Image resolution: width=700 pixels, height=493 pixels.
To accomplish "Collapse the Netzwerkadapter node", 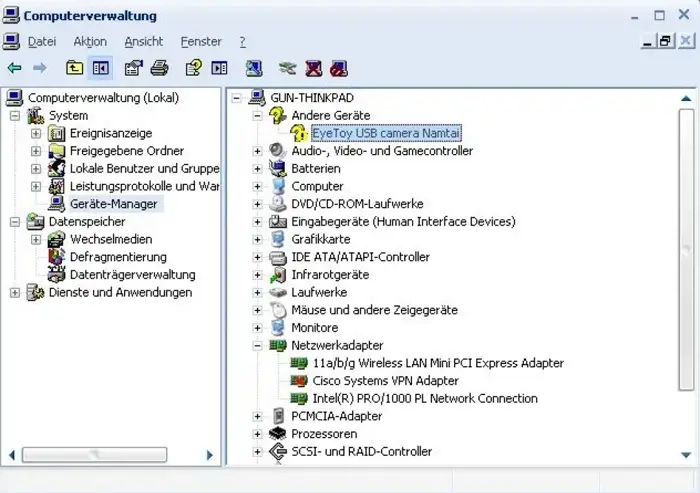I will click(x=257, y=345).
